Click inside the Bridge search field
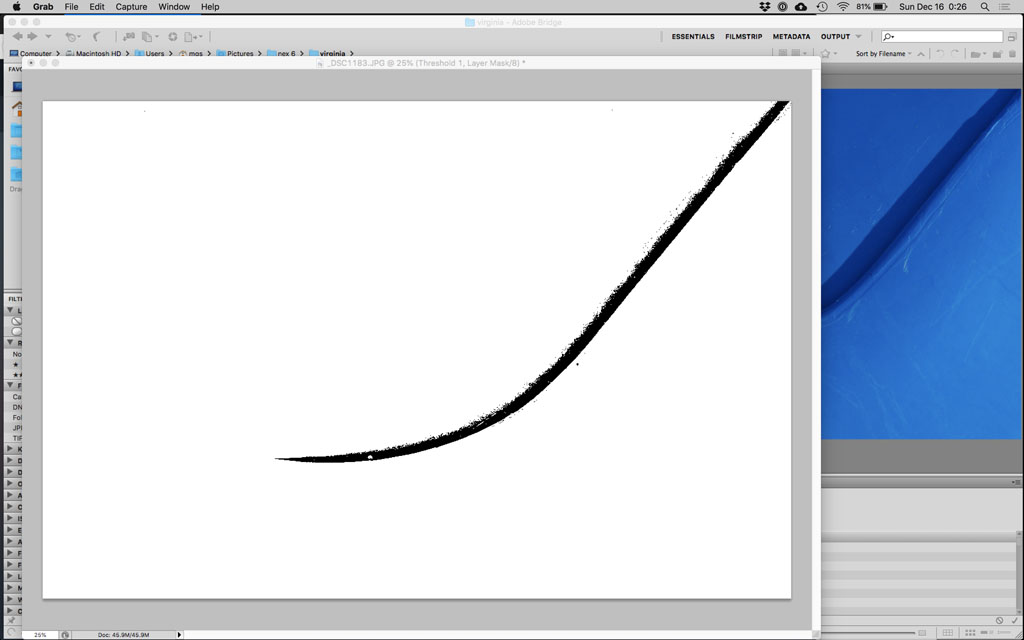The height and width of the screenshot is (640, 1024). coord(942,37)
